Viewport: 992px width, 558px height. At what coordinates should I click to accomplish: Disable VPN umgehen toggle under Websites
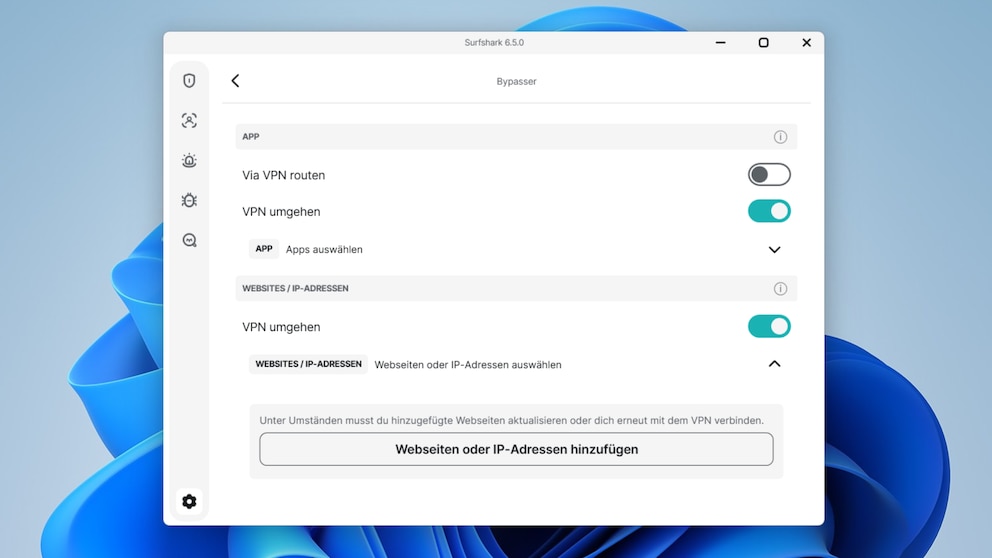[769, 326]
